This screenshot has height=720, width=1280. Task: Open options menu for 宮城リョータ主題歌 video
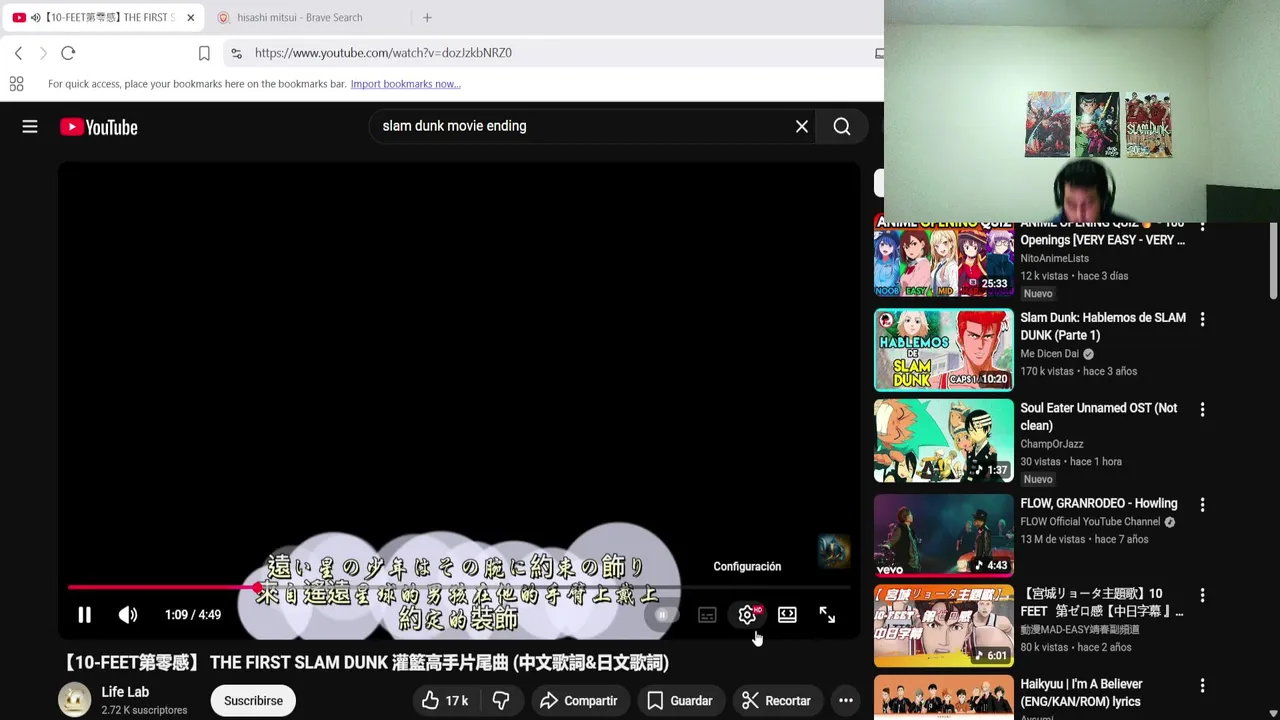pyautogui.click(x=1202, y=595)
